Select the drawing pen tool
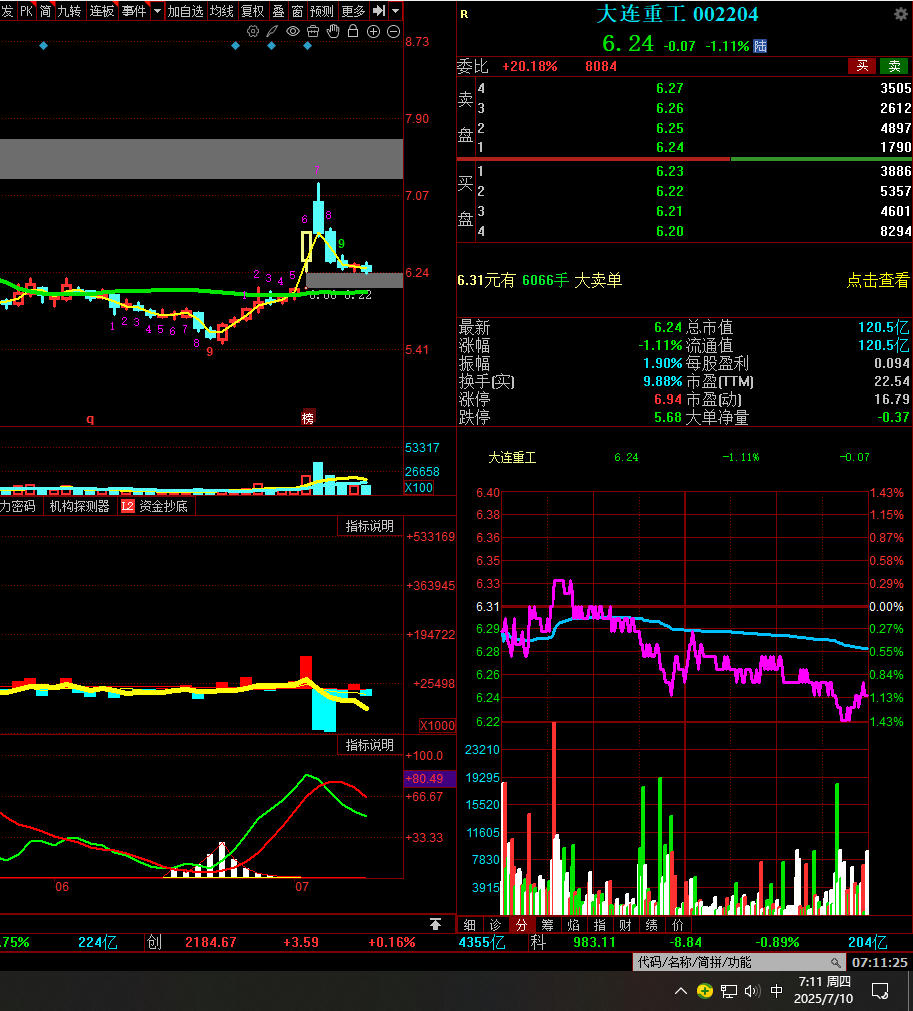 273,31
